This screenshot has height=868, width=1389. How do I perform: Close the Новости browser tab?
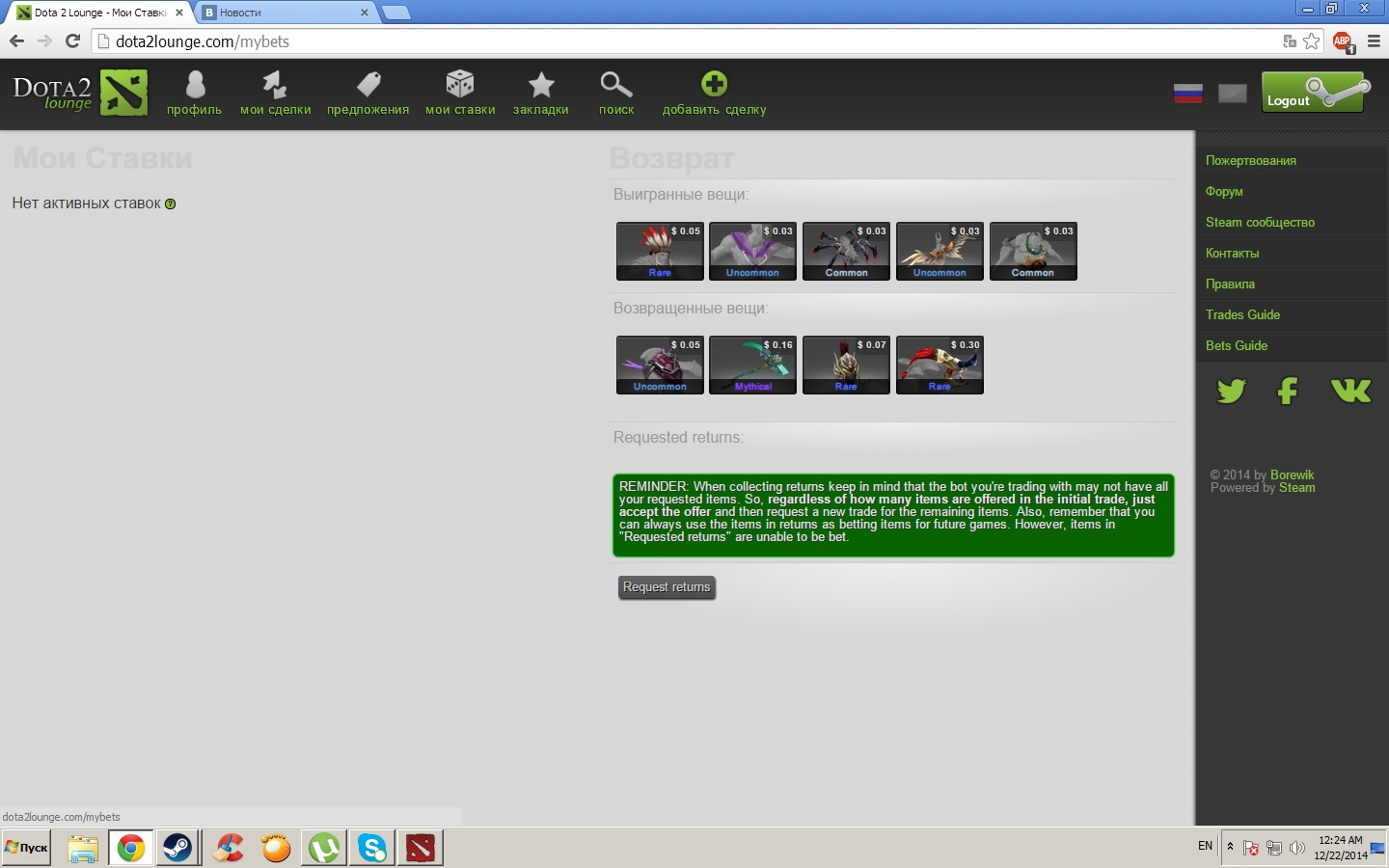[x=364, y=13]
